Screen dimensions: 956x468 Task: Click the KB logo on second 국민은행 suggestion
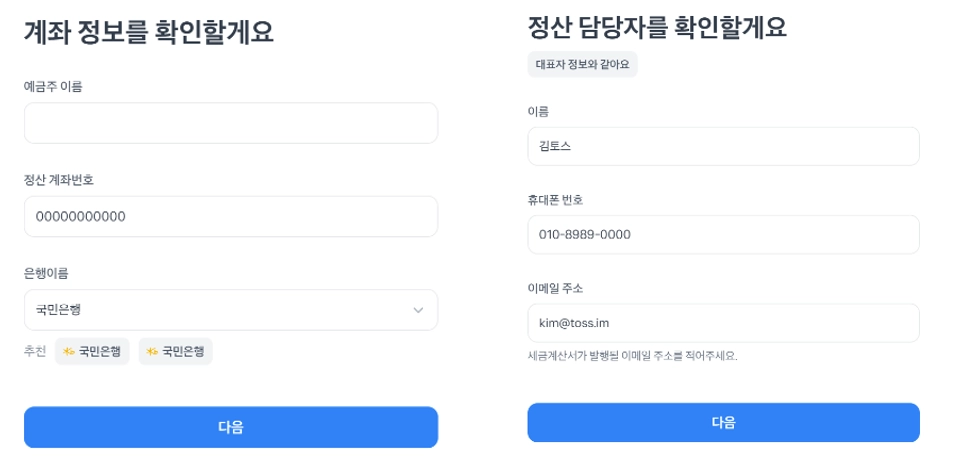click(152, 352)
